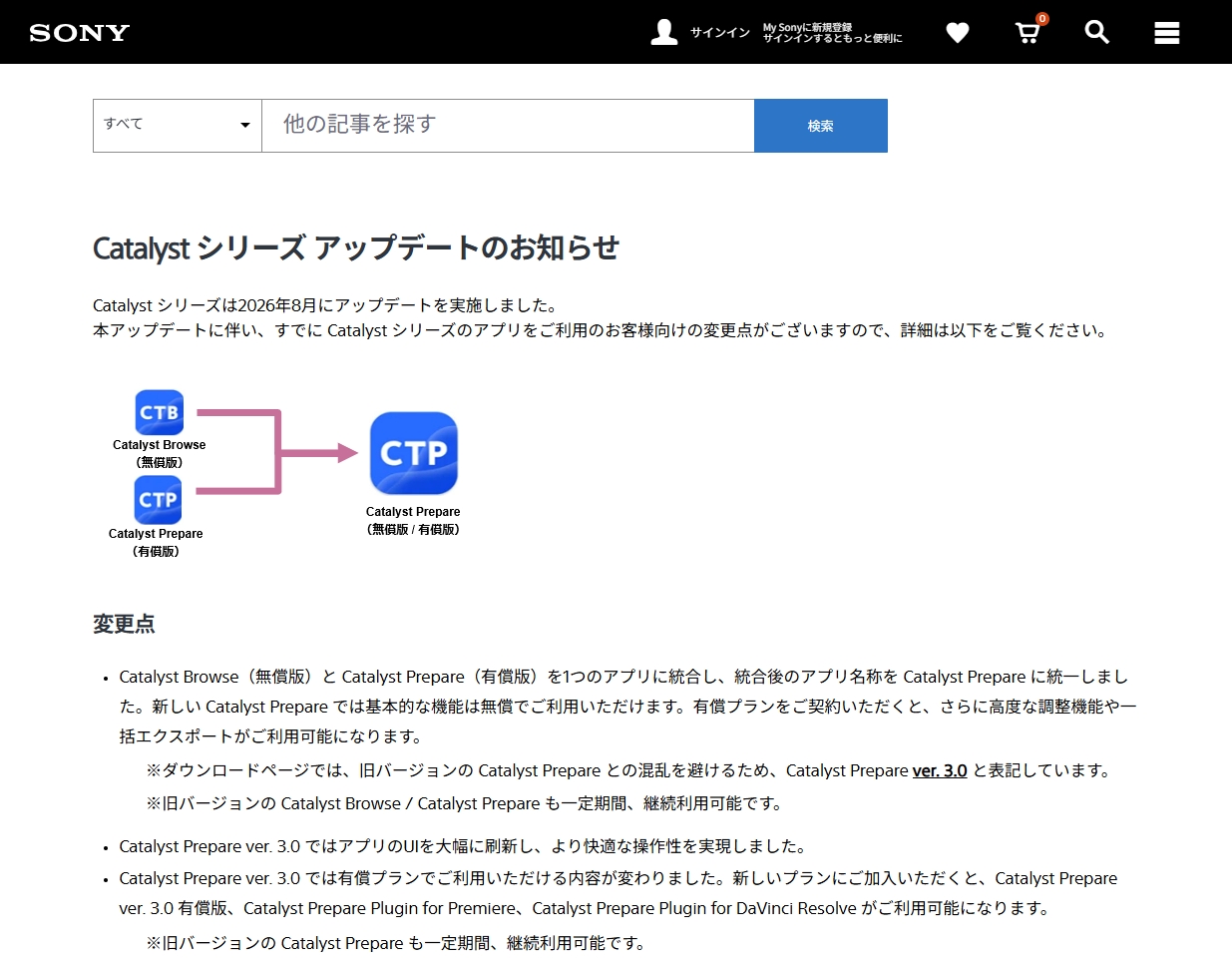1232x964 pixels.
Task: Click the Catalyst Prepare (無償版 / 有償版) label
Action: [x=413, y=521]
